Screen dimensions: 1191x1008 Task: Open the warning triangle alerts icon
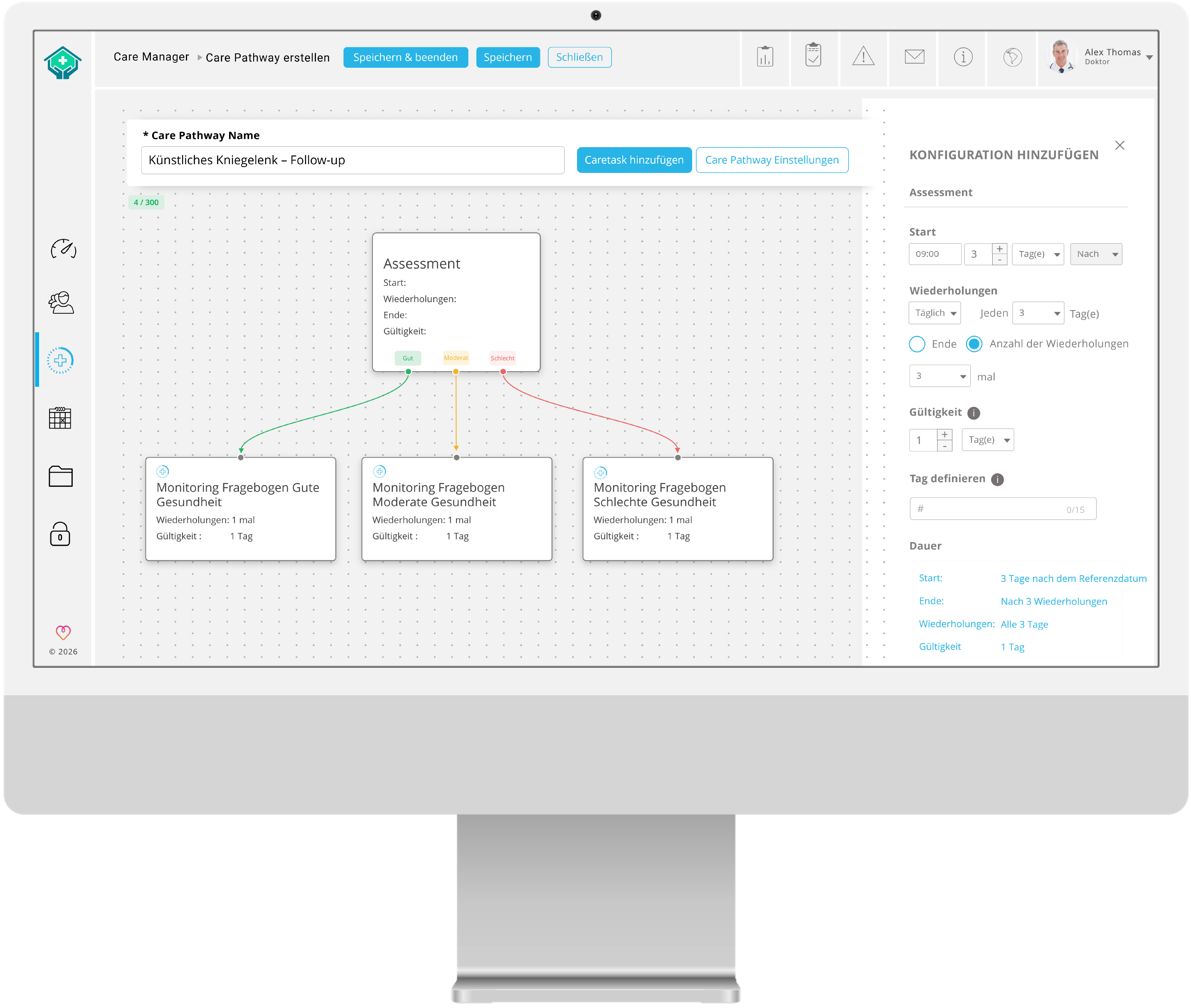(863, 56)
